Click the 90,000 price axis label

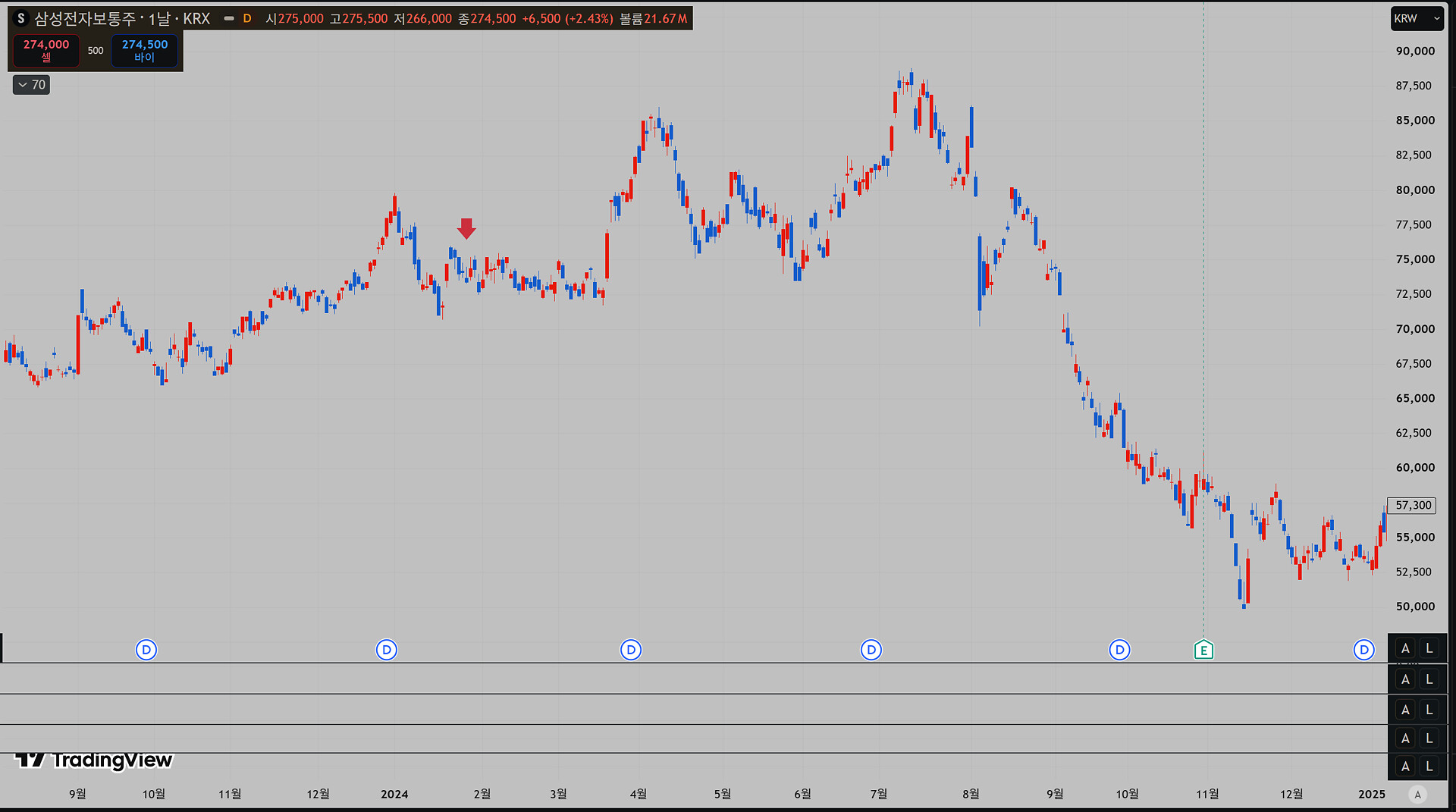point(1415,51)
